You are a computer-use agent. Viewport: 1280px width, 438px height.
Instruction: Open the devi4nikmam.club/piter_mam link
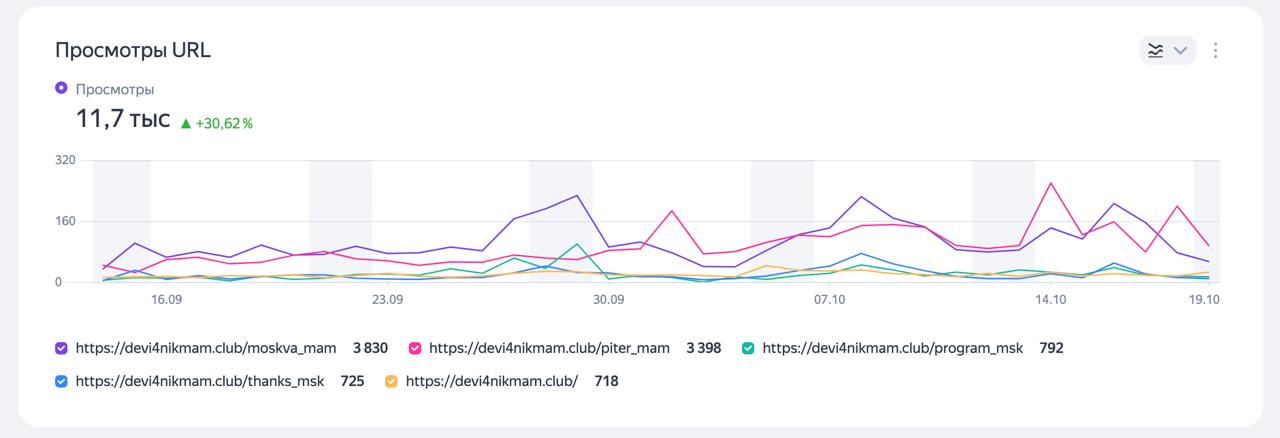tap(549, 348)
